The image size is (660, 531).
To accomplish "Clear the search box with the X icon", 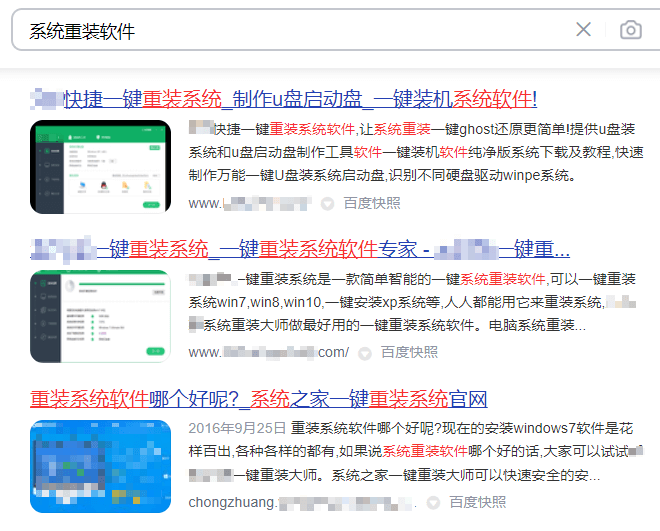I will coord(583,29).
